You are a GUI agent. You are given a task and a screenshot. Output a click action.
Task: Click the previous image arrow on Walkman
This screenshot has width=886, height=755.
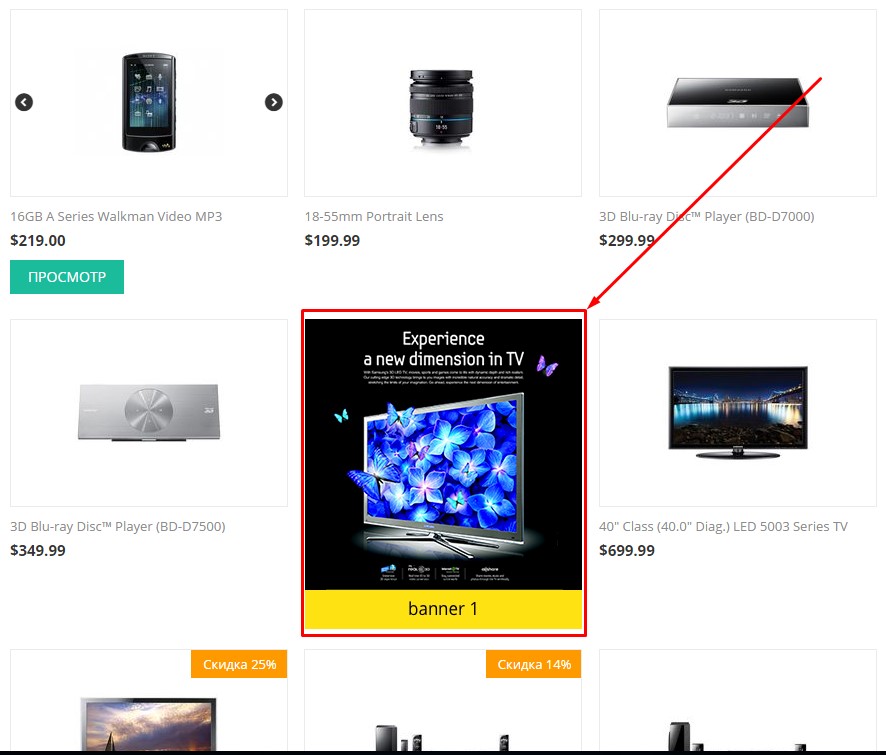24,102
